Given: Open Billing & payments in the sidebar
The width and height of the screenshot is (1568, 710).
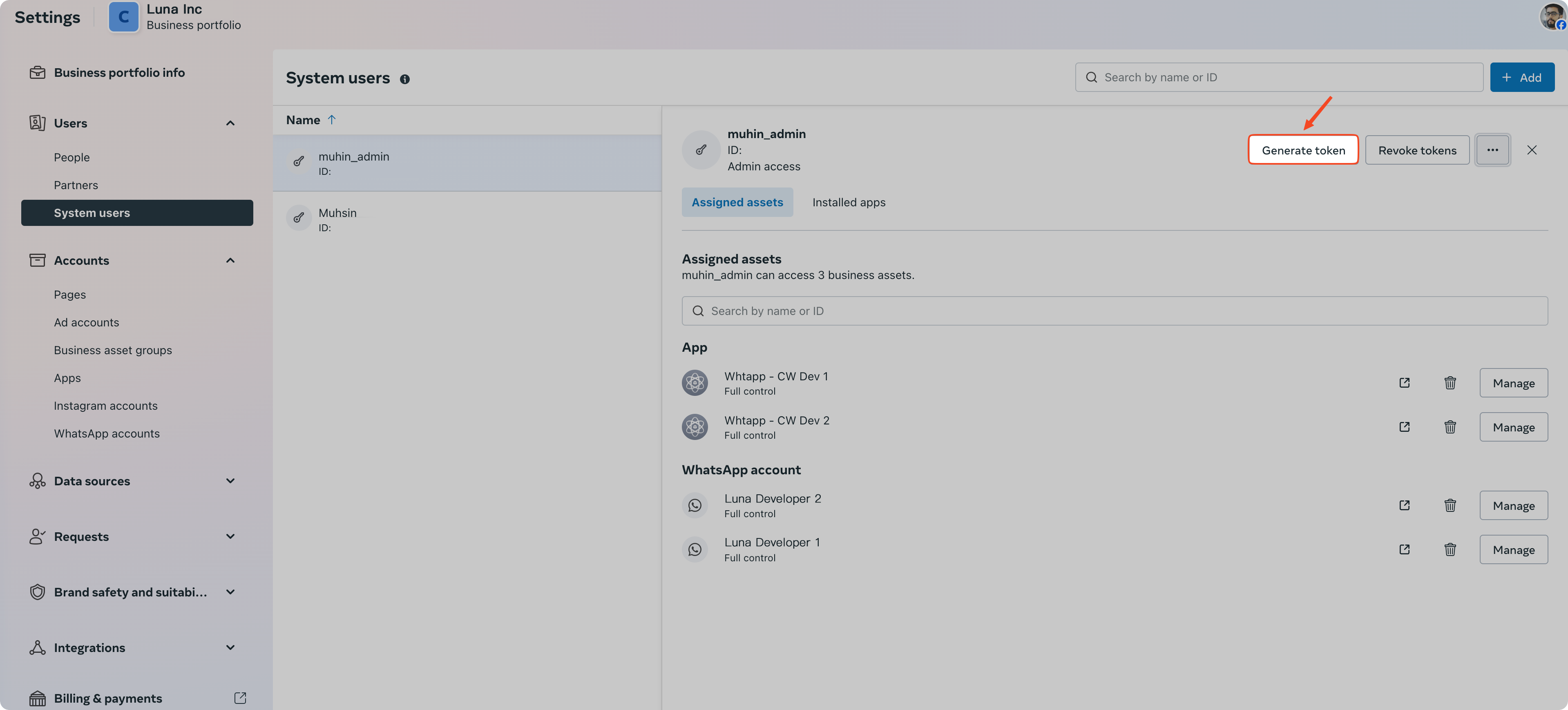Looking at the screenshot, I should coord(108,698).
